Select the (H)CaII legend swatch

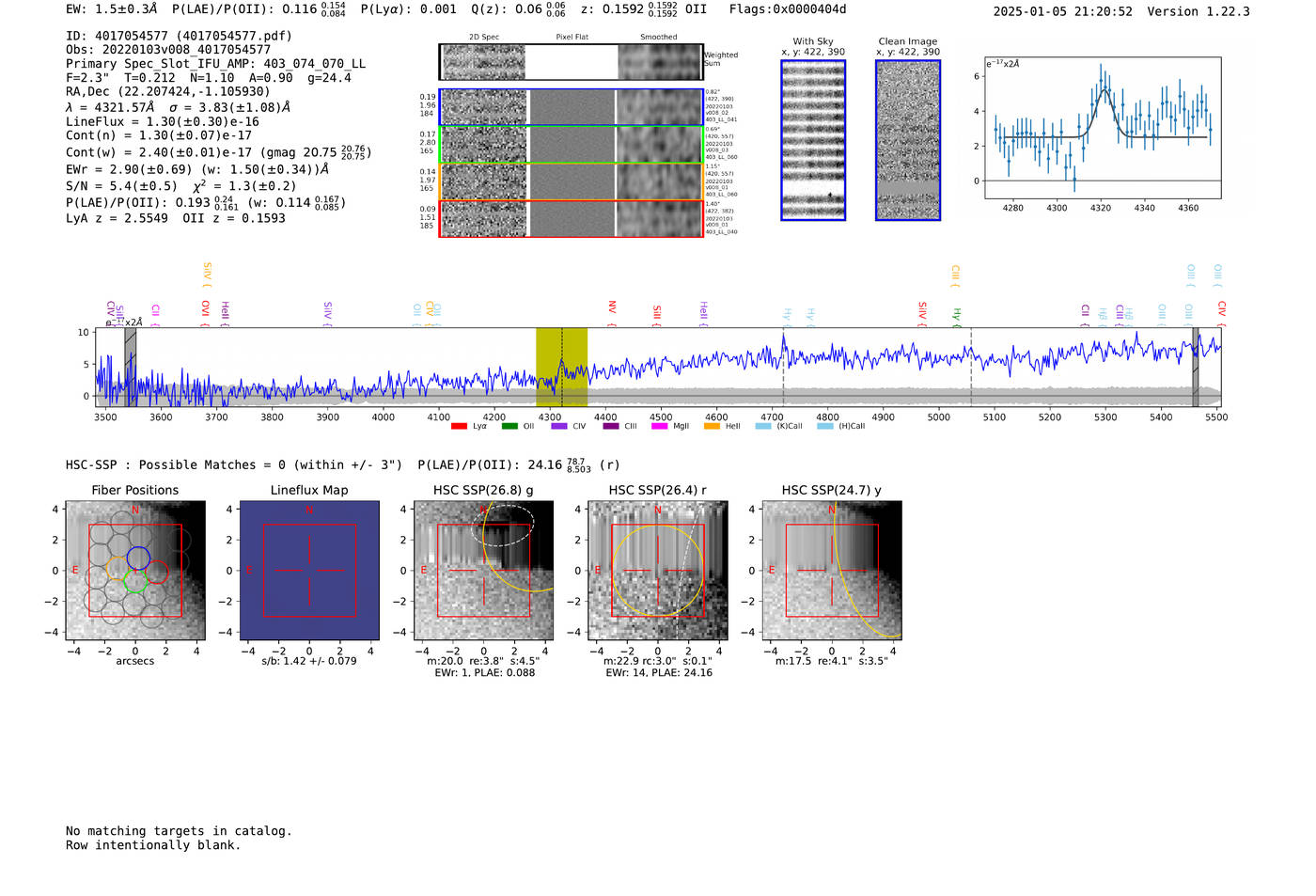click(825, 426)
